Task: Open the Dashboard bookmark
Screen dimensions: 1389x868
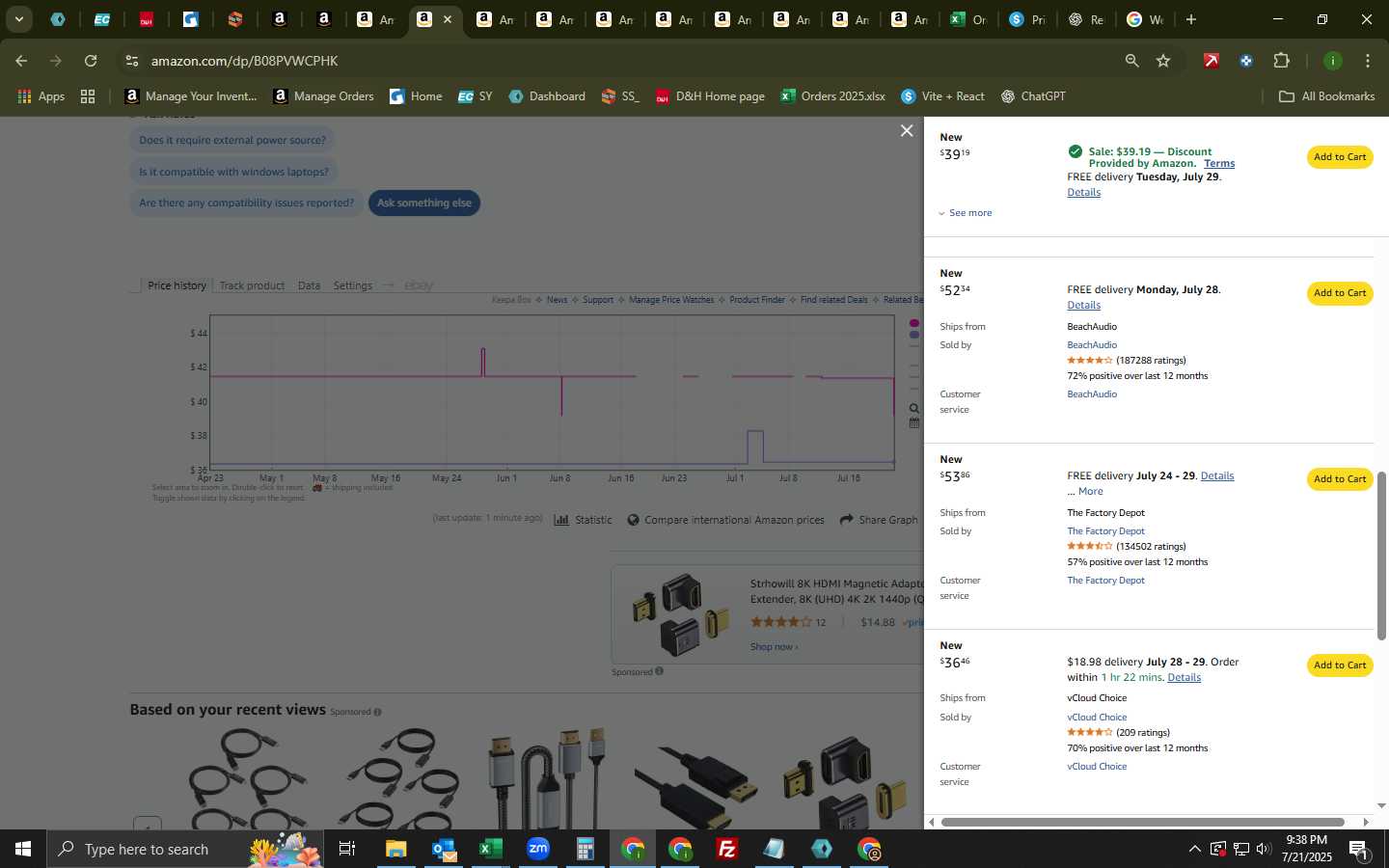Action: pyautogui.click(x=547, y=96)
